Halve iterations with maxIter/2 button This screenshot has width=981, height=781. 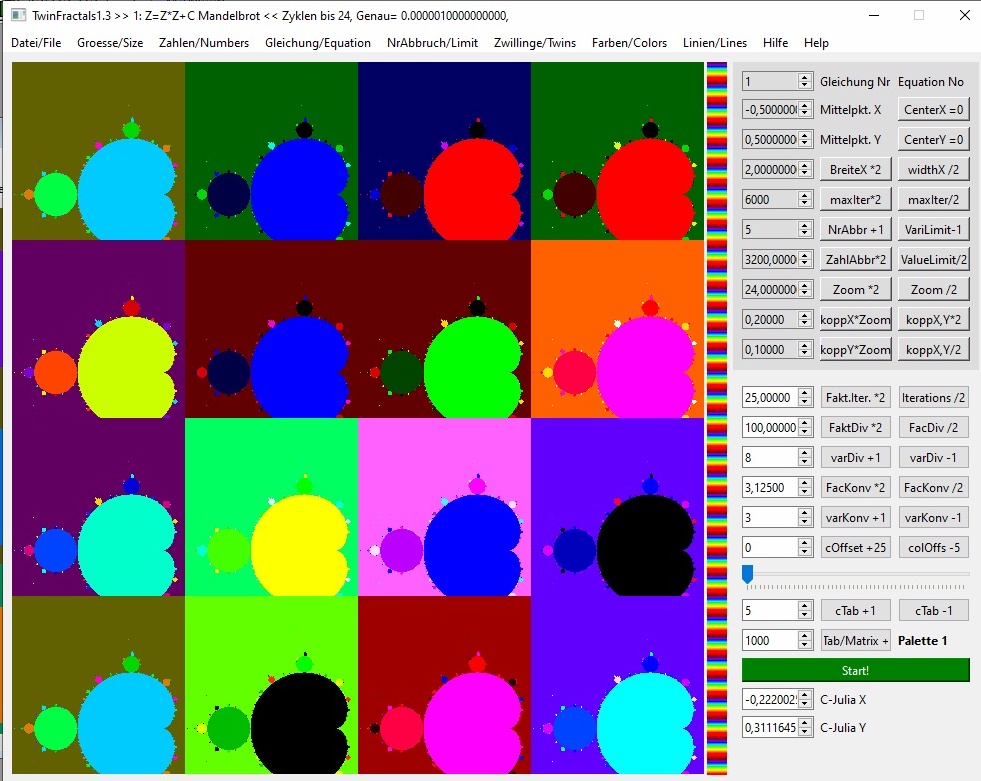coord(933,200)
